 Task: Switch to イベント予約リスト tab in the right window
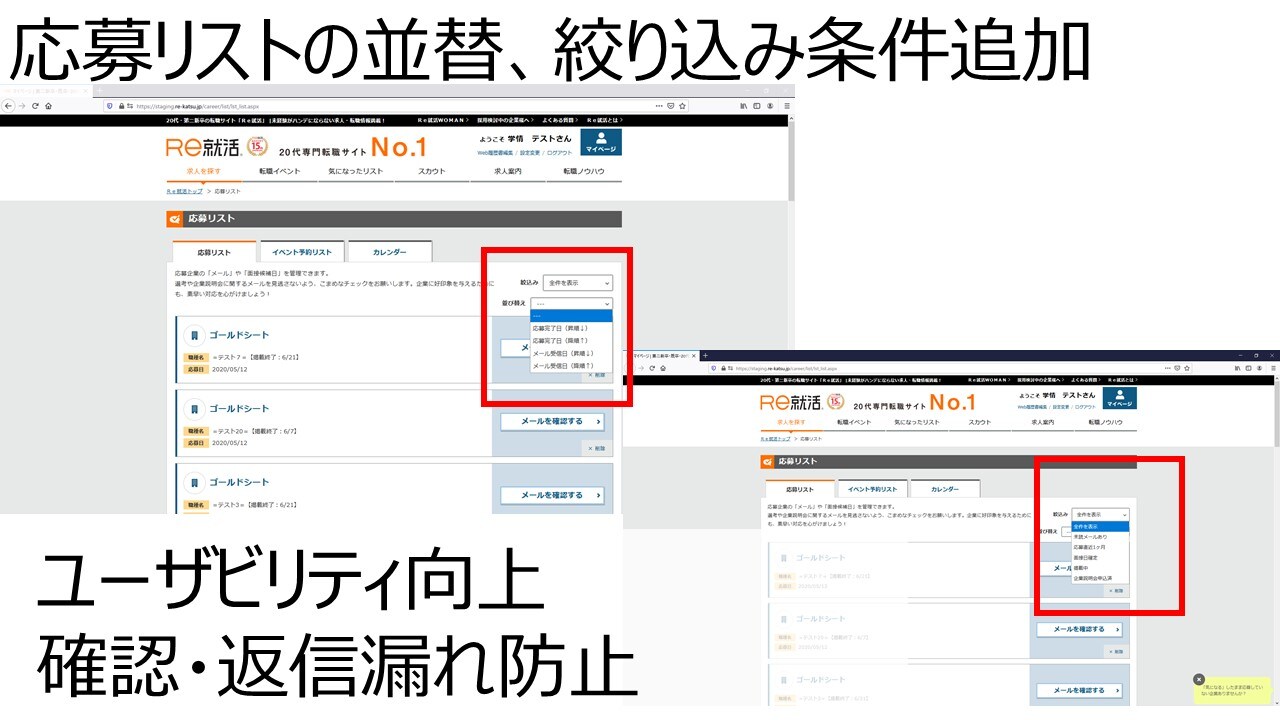[x=872, y=490]
